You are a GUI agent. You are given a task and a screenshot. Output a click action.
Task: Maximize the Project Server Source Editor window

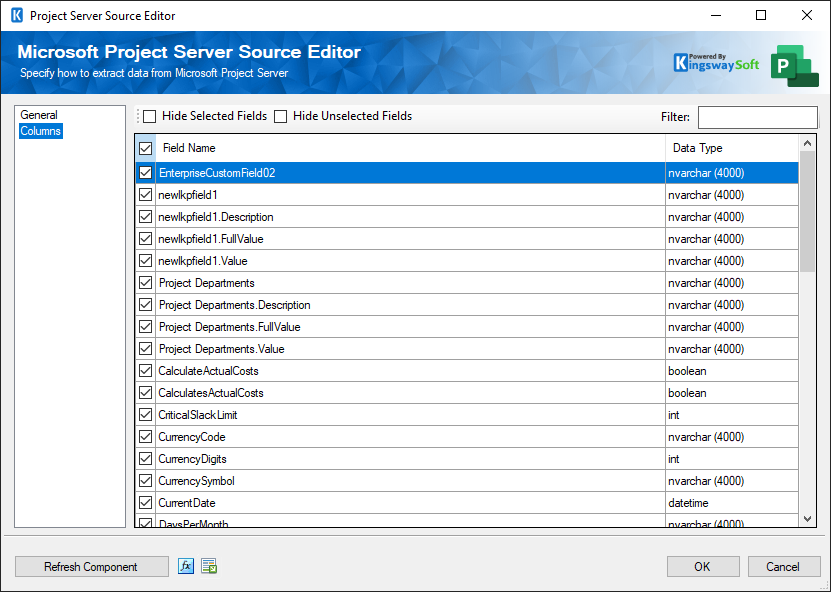pyautogui.click(x=761, y=15)
